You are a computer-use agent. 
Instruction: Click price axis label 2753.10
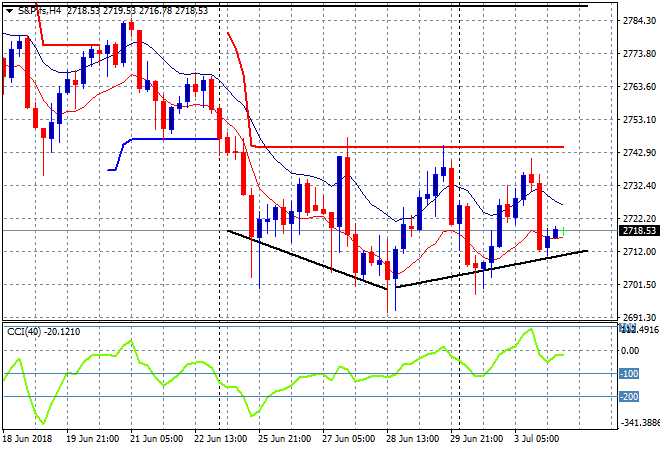pos(639,120)
